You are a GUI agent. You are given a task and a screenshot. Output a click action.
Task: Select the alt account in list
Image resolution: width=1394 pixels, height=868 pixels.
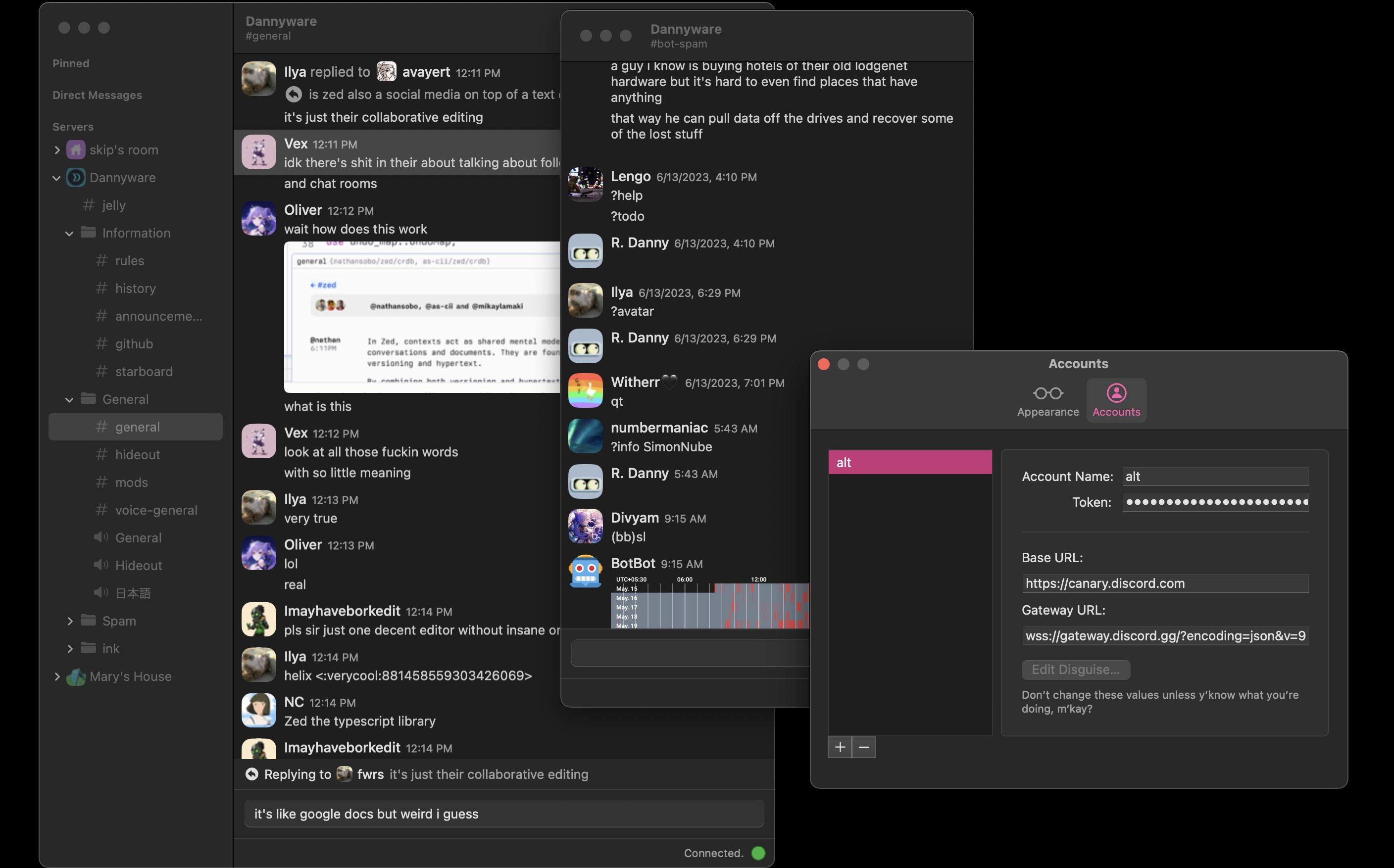tap(909, 463)
